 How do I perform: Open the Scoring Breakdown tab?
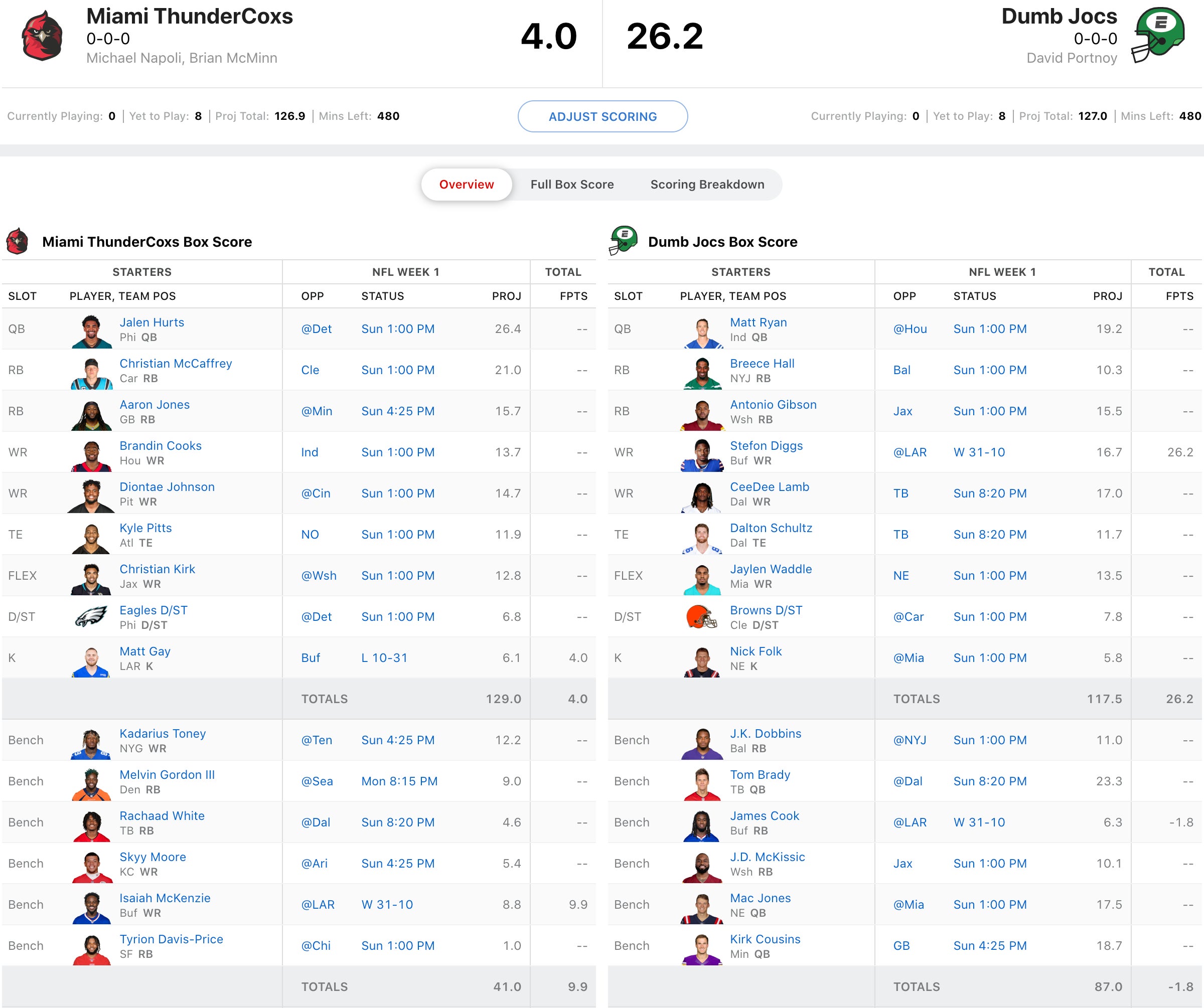coord(706,185)
